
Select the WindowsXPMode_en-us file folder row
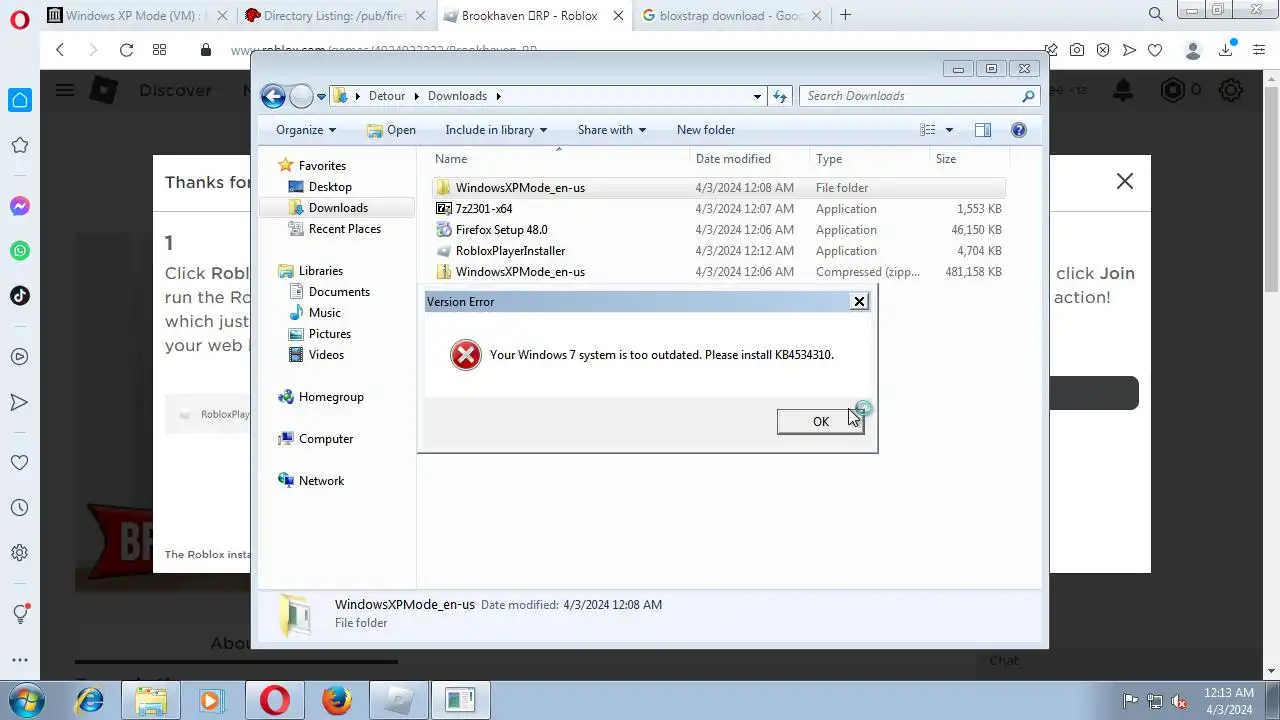pyautogui.click(x=718, y=188)
